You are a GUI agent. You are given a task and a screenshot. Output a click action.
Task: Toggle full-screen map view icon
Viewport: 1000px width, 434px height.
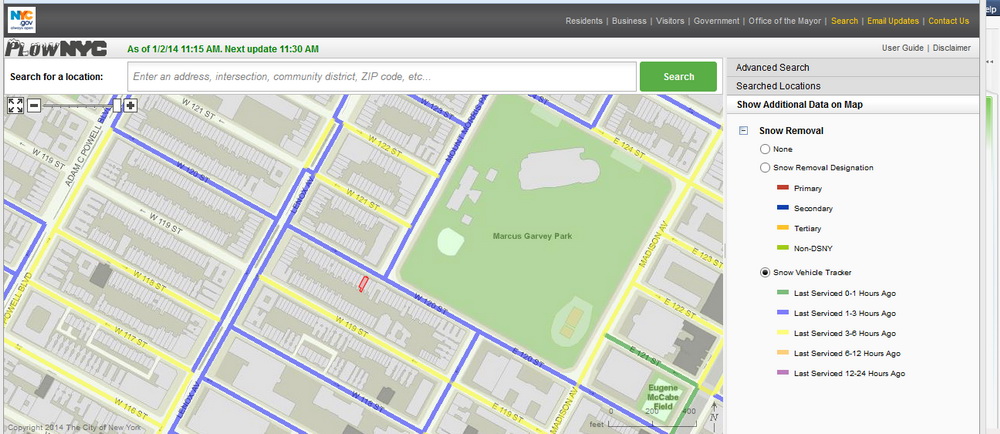(15, 105)
